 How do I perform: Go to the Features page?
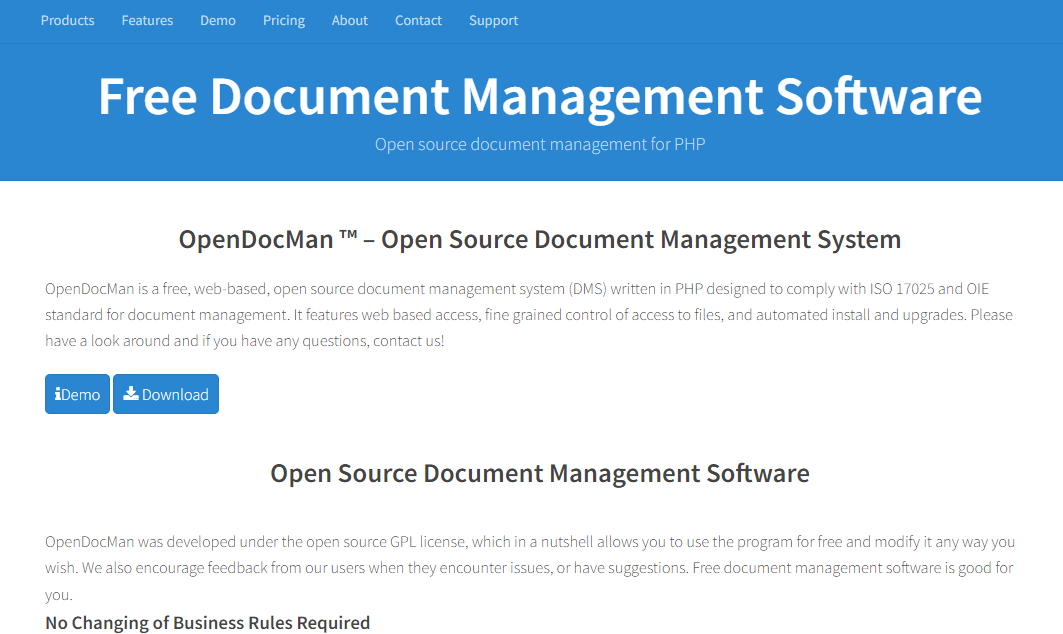[x=147, y=20]
